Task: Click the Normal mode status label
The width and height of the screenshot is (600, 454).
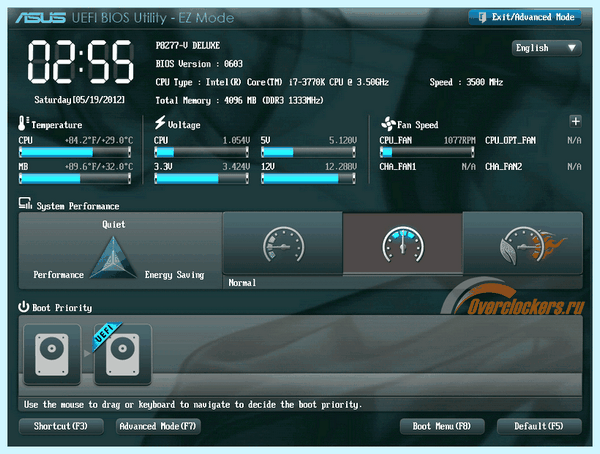Action: pyautogui.click(x=242, y=283)
